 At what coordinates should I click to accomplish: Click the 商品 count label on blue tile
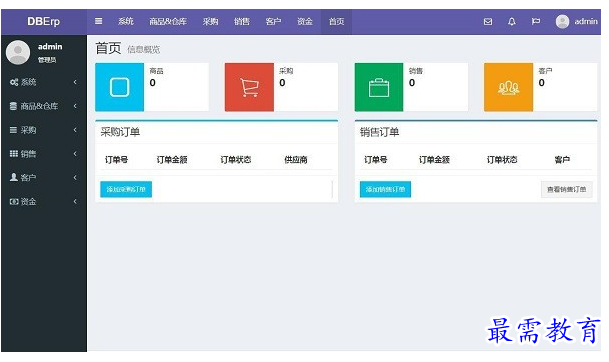pyautogui.click(x=157, y=71)
